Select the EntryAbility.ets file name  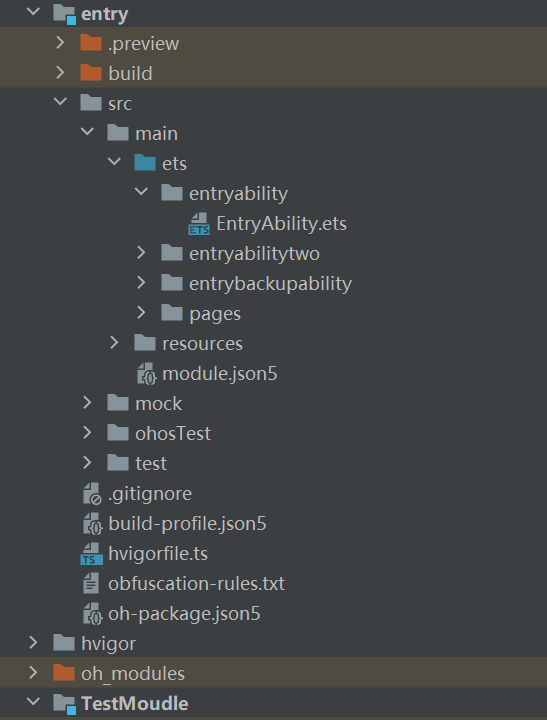click(282, 224)
